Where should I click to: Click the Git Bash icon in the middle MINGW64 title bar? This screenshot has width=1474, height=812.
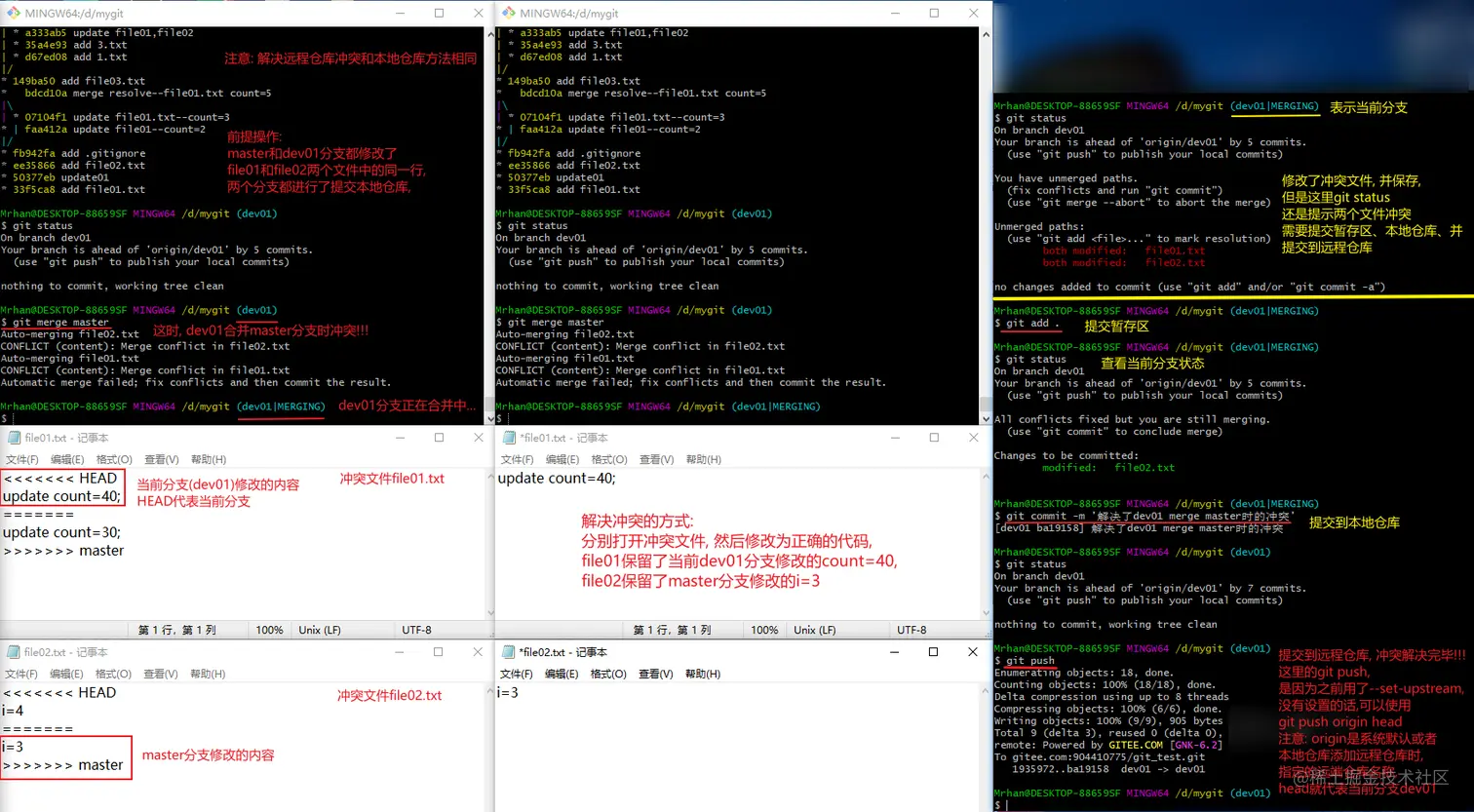pos(507,14)
